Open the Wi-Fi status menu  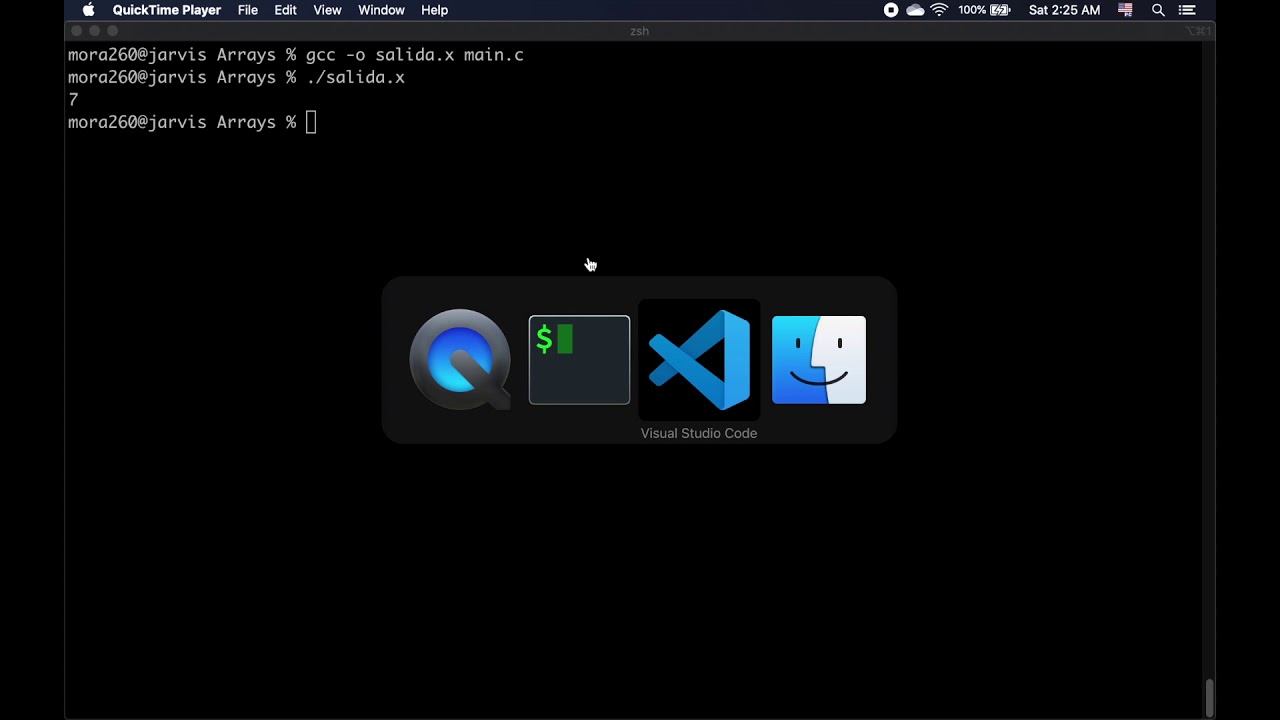(x=939, y=10)
